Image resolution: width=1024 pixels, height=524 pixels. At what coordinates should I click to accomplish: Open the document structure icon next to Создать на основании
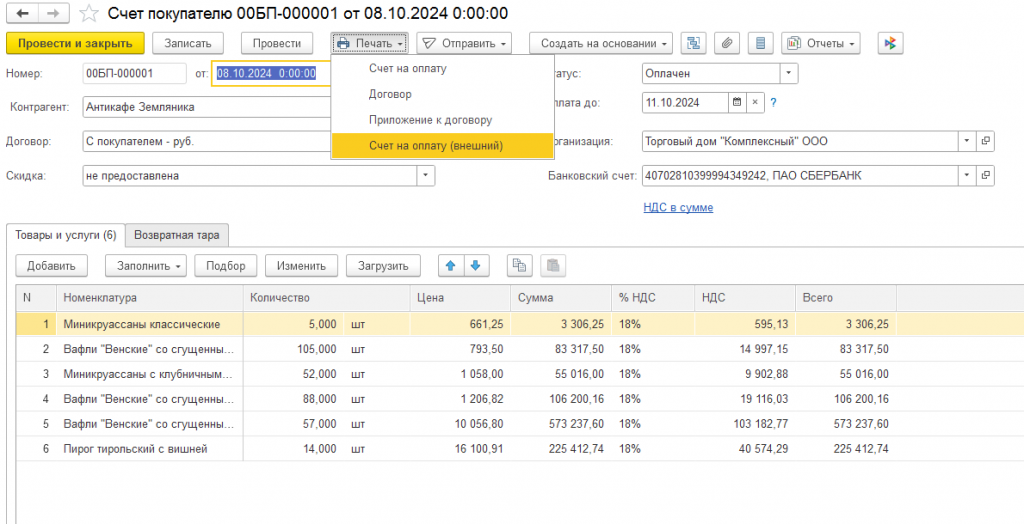coord(694,43)
